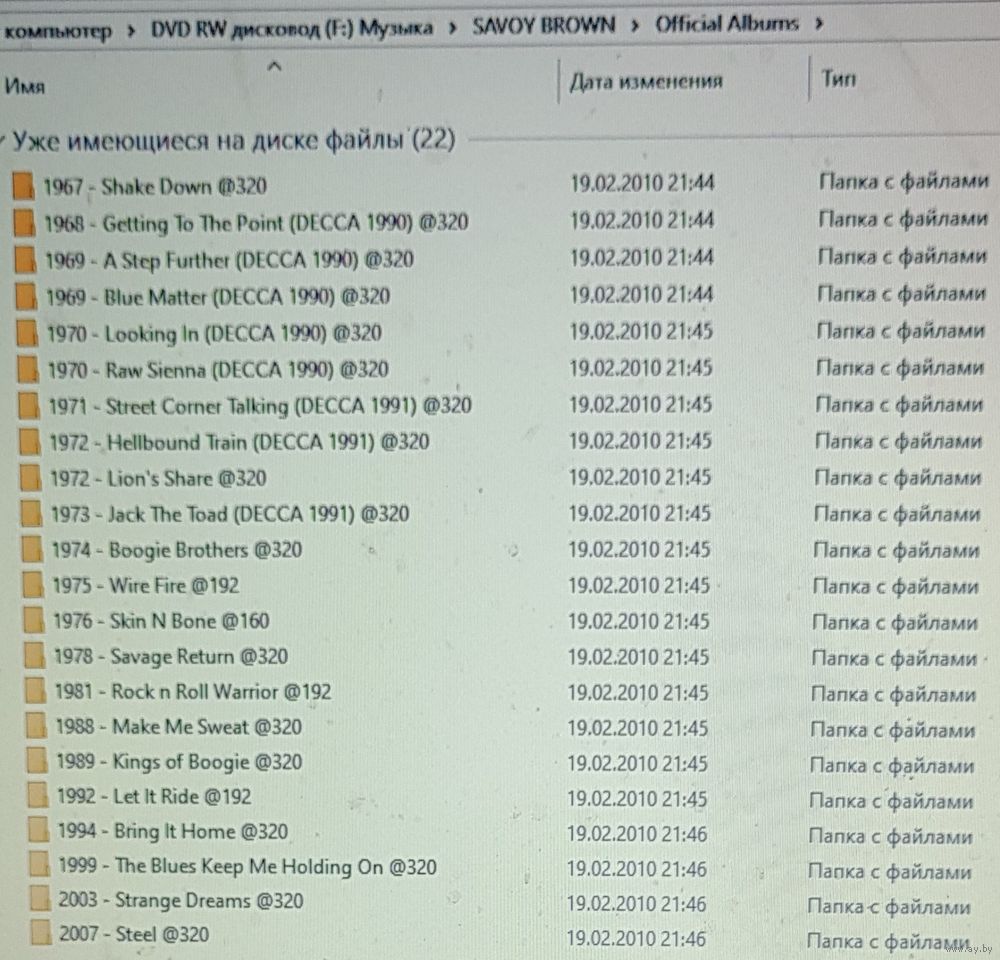The width and height of the screenshot is (1000, 960).
Task: Select 1971 - Street Corner Talking (DECCA 1991) @320
Action: point(260,406)
